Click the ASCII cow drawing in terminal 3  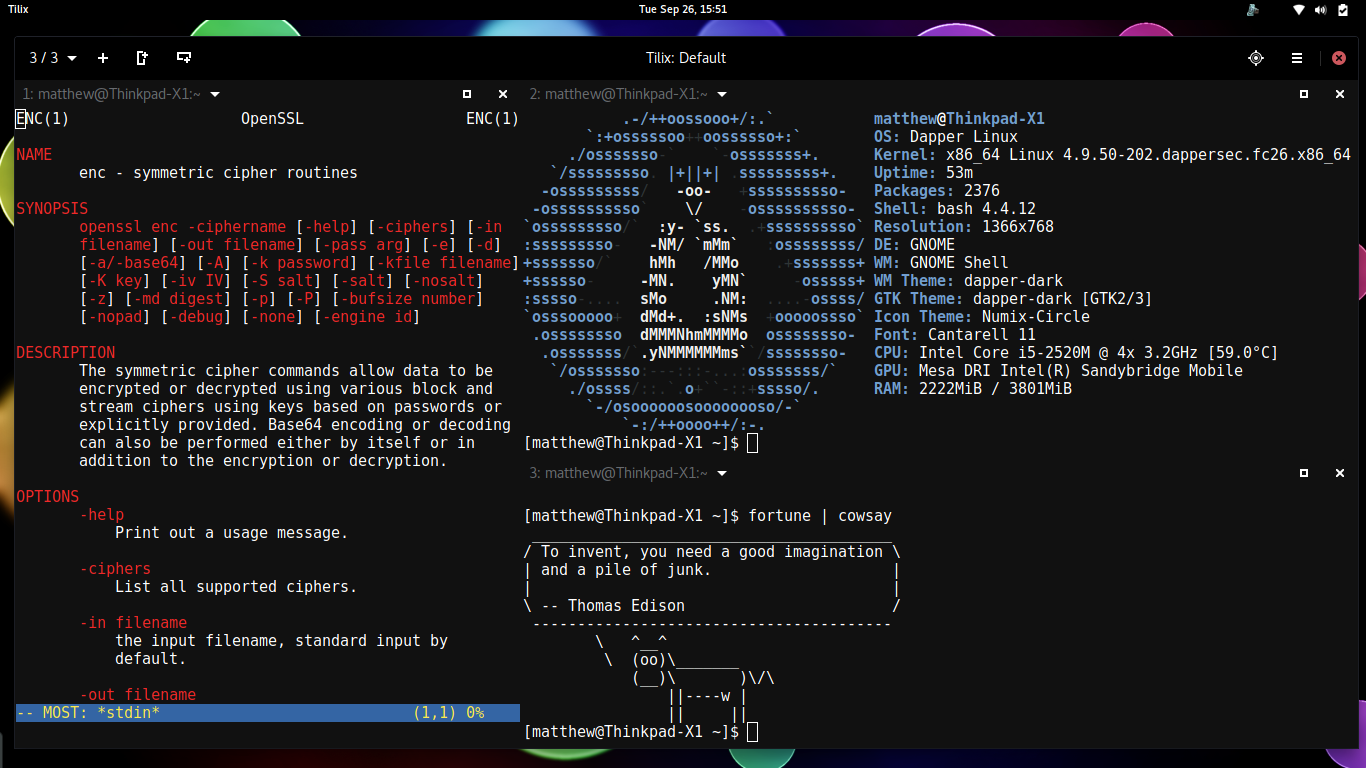(x=685, y=677)
